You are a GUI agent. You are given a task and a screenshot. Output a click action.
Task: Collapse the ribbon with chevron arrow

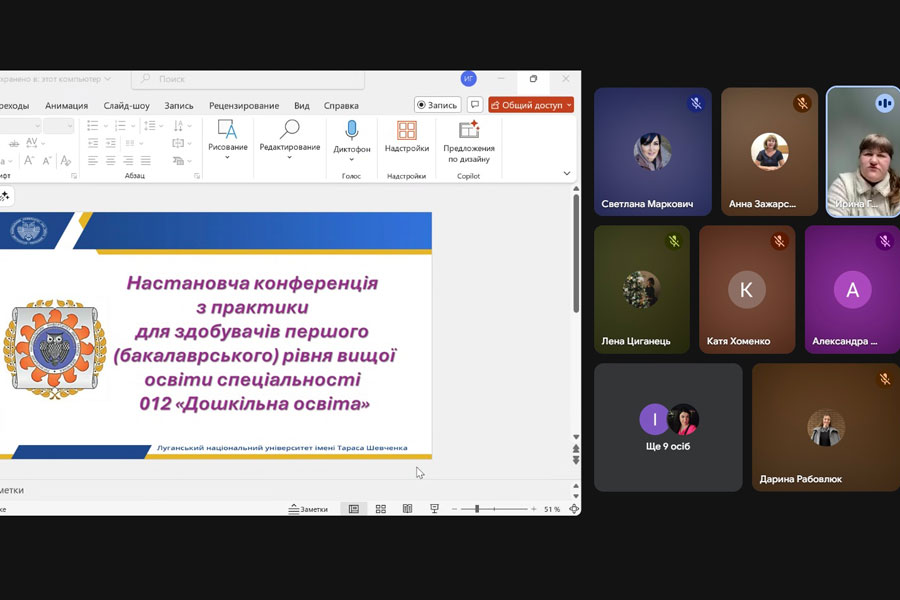(567, 174)
